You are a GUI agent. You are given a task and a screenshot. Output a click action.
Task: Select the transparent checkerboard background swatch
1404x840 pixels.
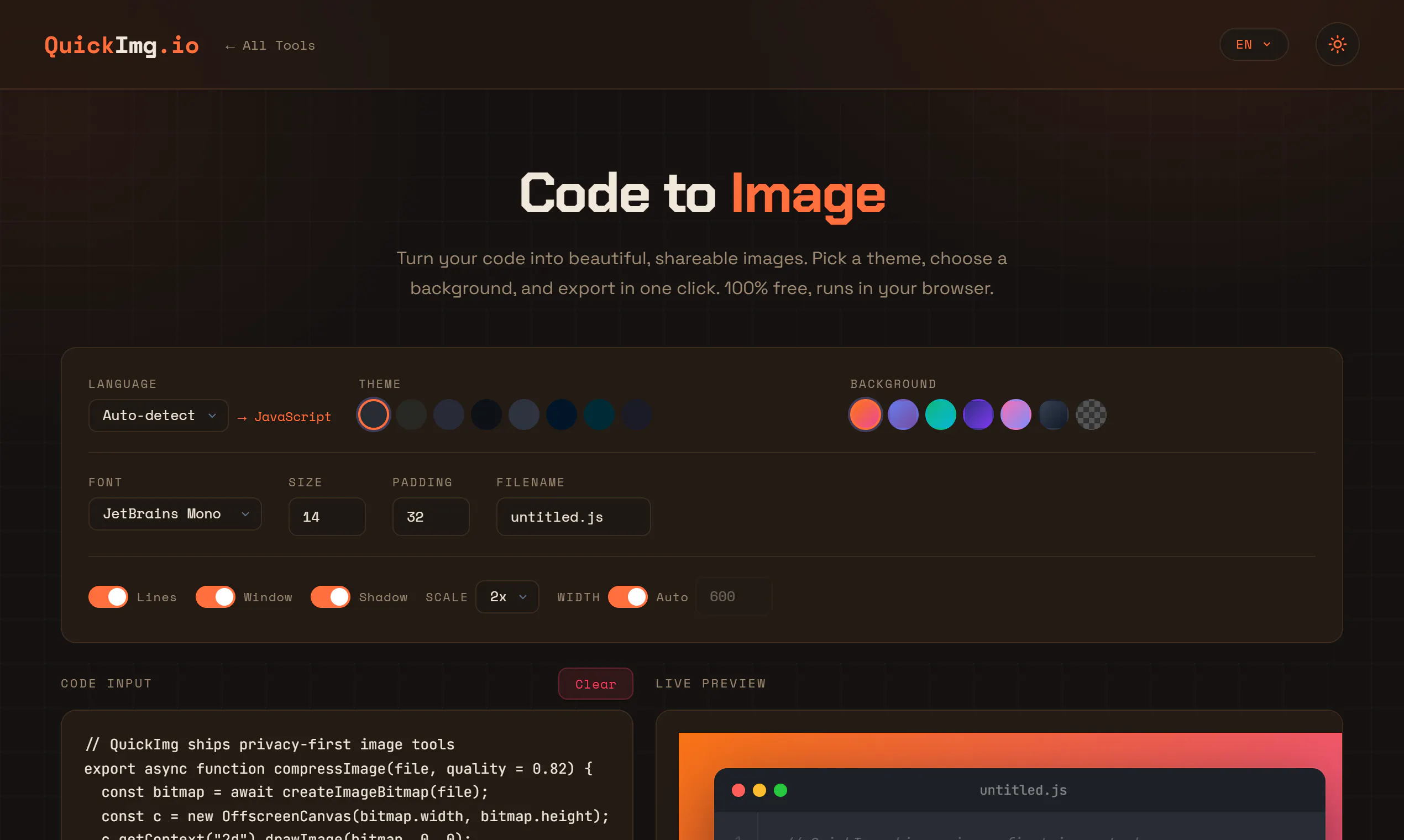1091,415
